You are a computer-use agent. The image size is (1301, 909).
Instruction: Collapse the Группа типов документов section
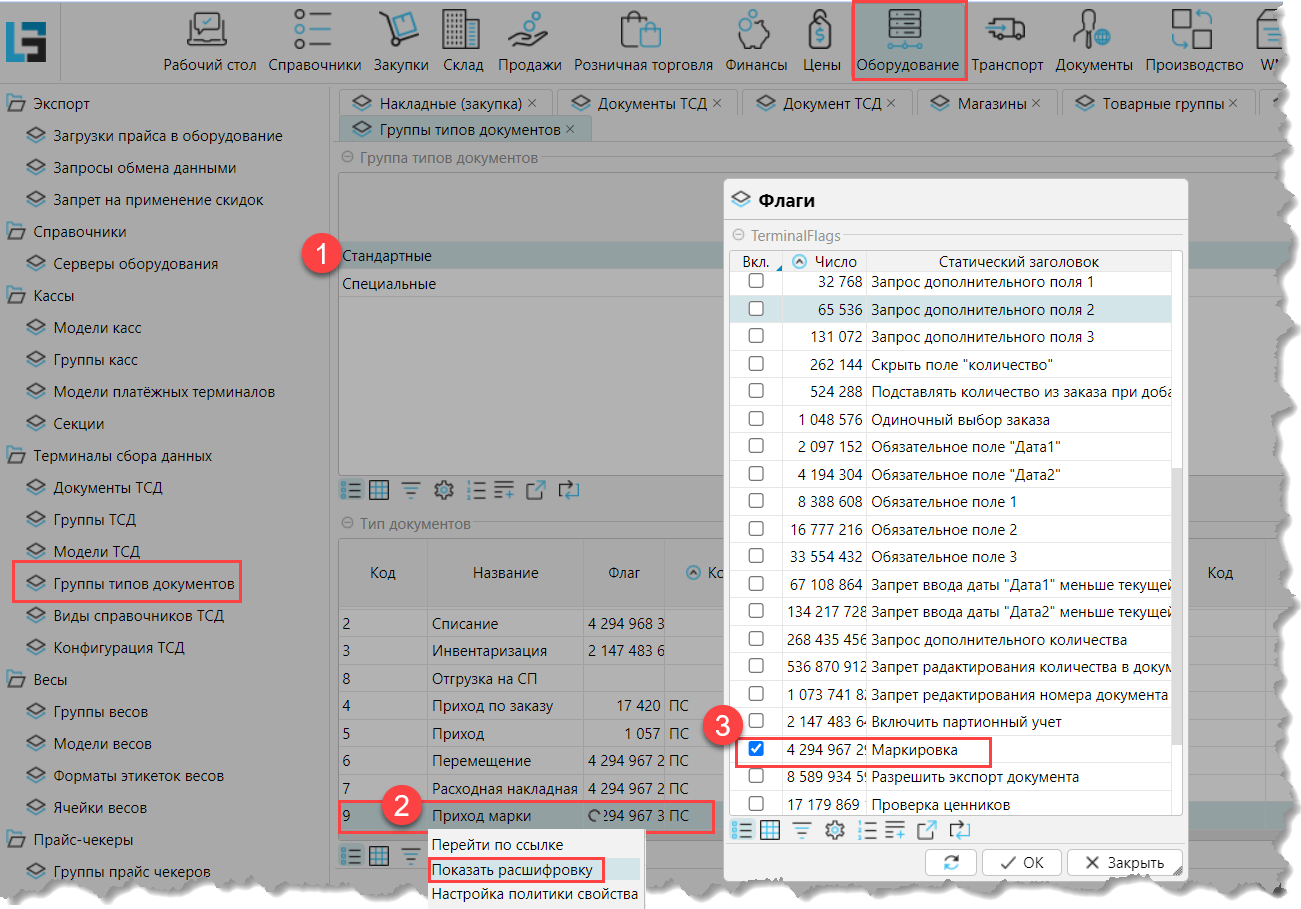(x=348, y=158)
